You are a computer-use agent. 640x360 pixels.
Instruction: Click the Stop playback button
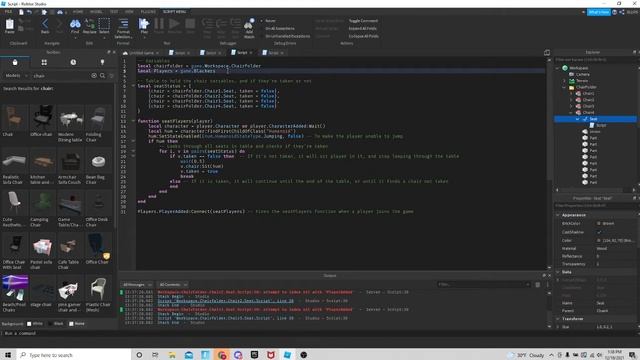190,25
